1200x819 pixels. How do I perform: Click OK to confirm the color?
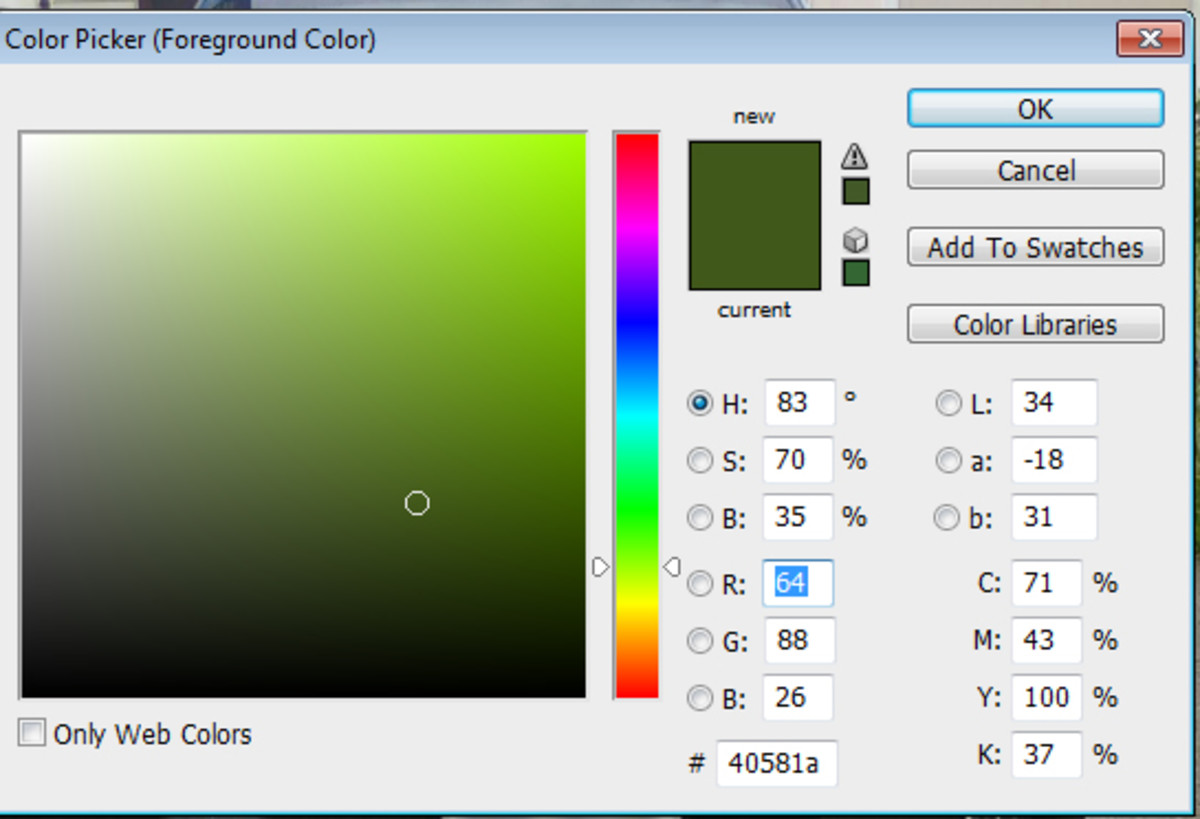[1034, 108]
